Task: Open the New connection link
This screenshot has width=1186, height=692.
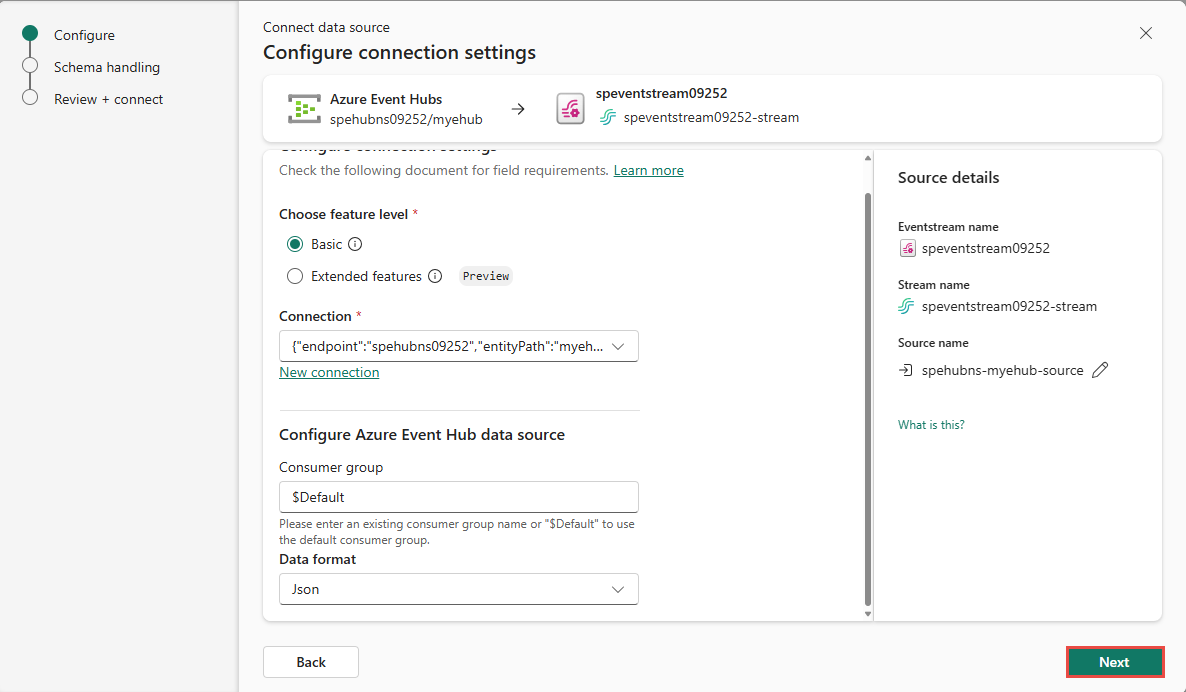Action: (329, 372)
